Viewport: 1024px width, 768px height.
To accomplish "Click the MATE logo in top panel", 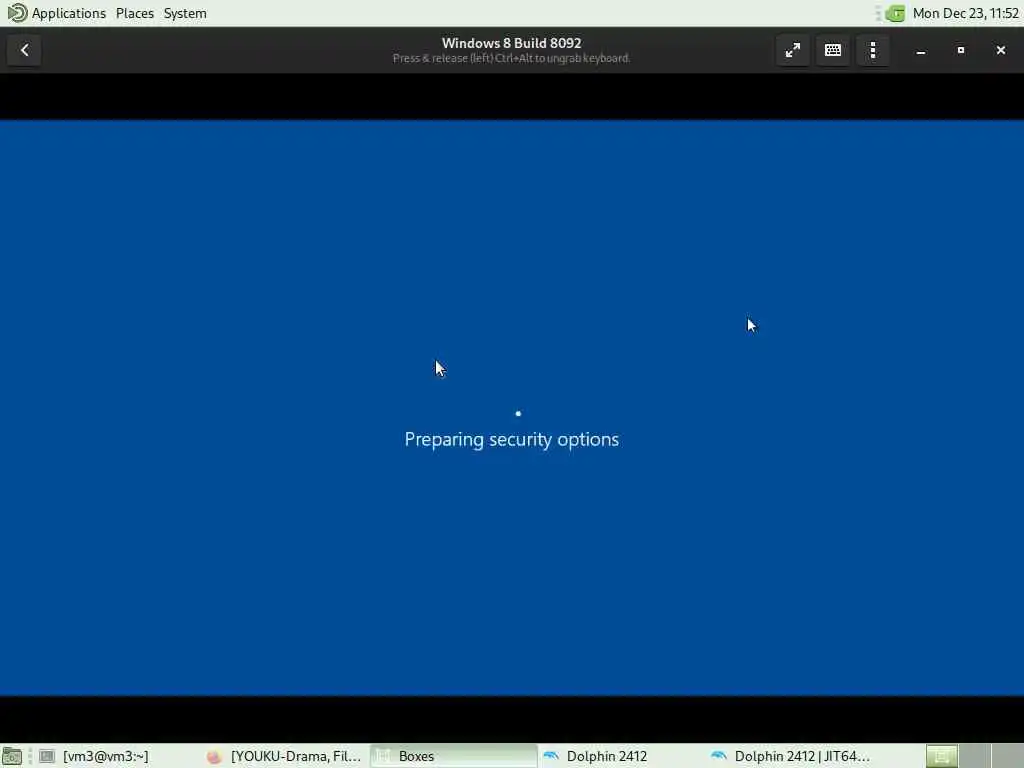I will pyautogui.click(x=16, y=13).
